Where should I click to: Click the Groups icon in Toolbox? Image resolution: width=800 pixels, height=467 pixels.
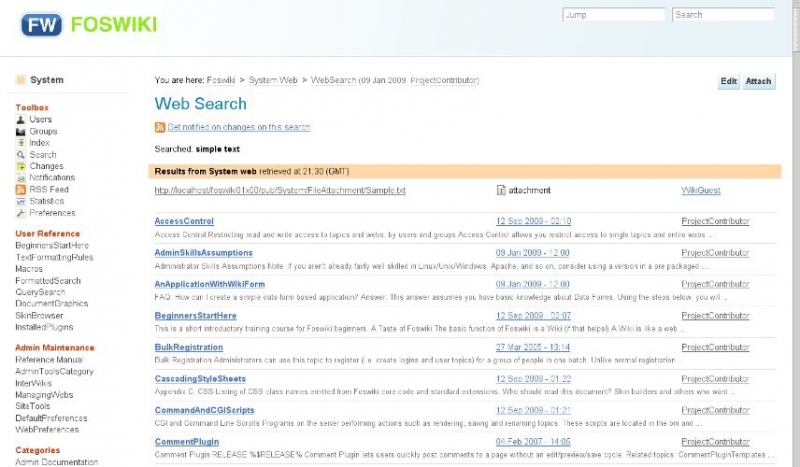20,131
